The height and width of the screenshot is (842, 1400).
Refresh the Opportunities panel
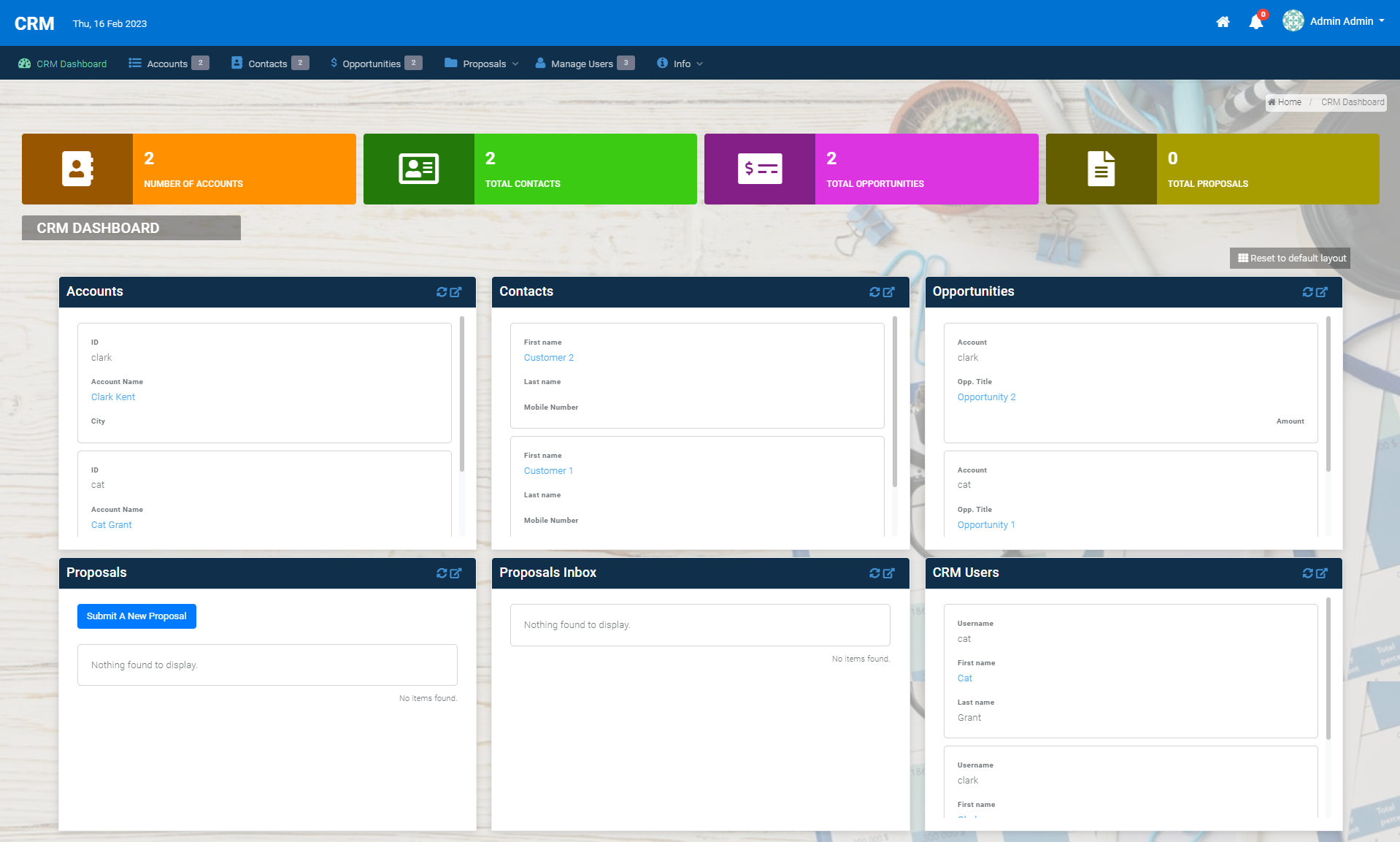click(1307, 292)
